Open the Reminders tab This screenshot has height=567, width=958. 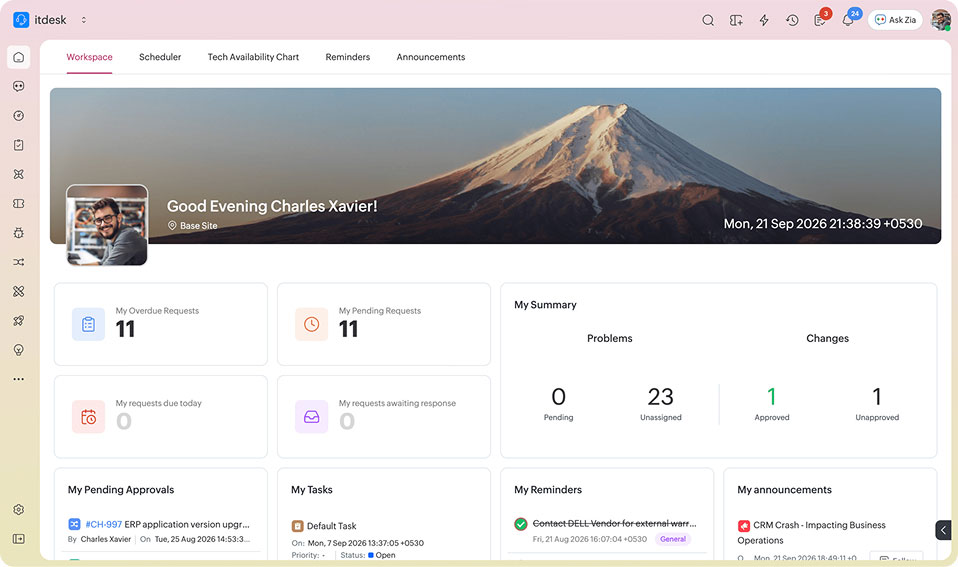[x=348, y=57]
